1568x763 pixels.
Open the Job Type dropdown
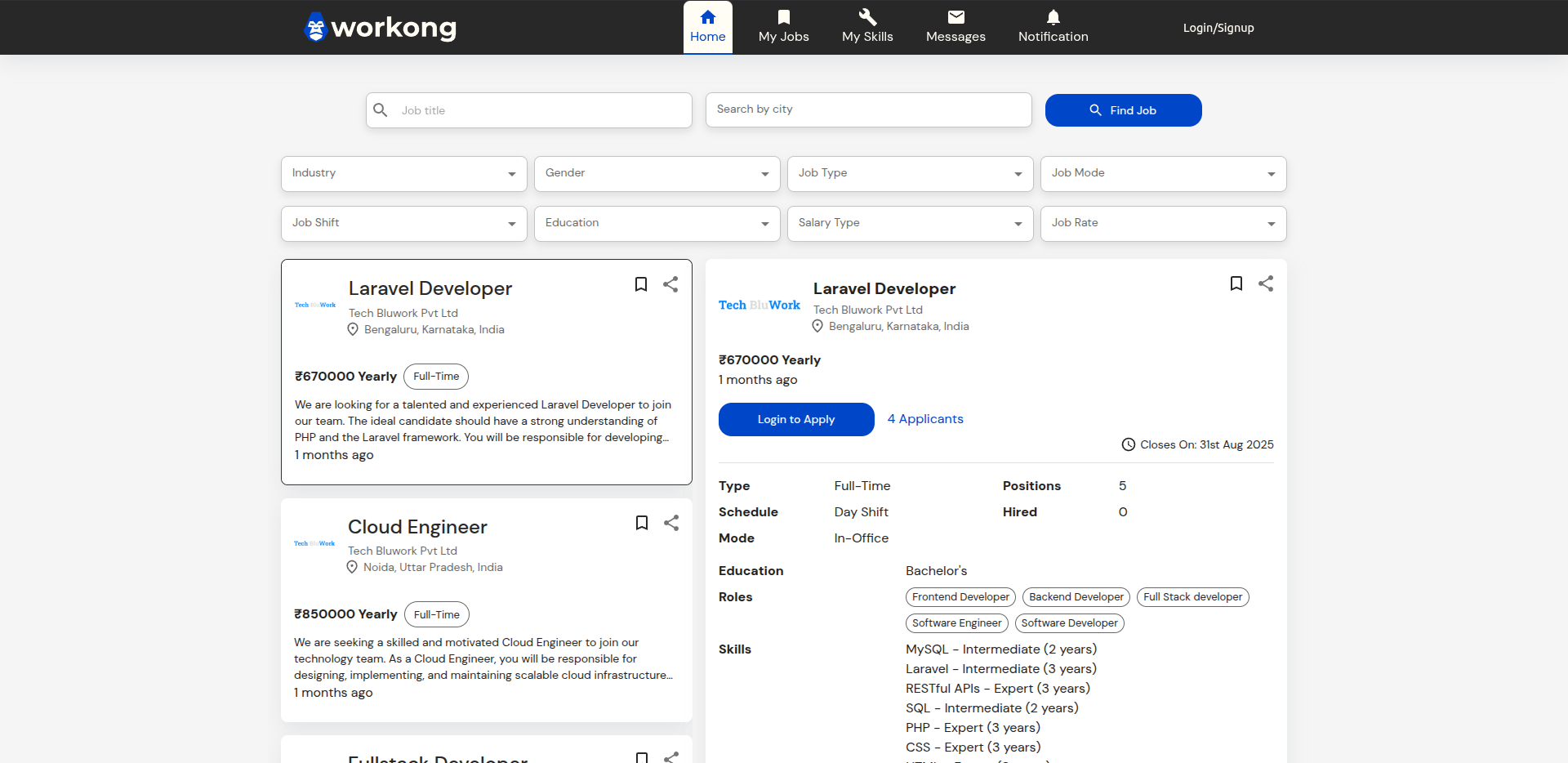pyautogui.click(x=911, y=174)
